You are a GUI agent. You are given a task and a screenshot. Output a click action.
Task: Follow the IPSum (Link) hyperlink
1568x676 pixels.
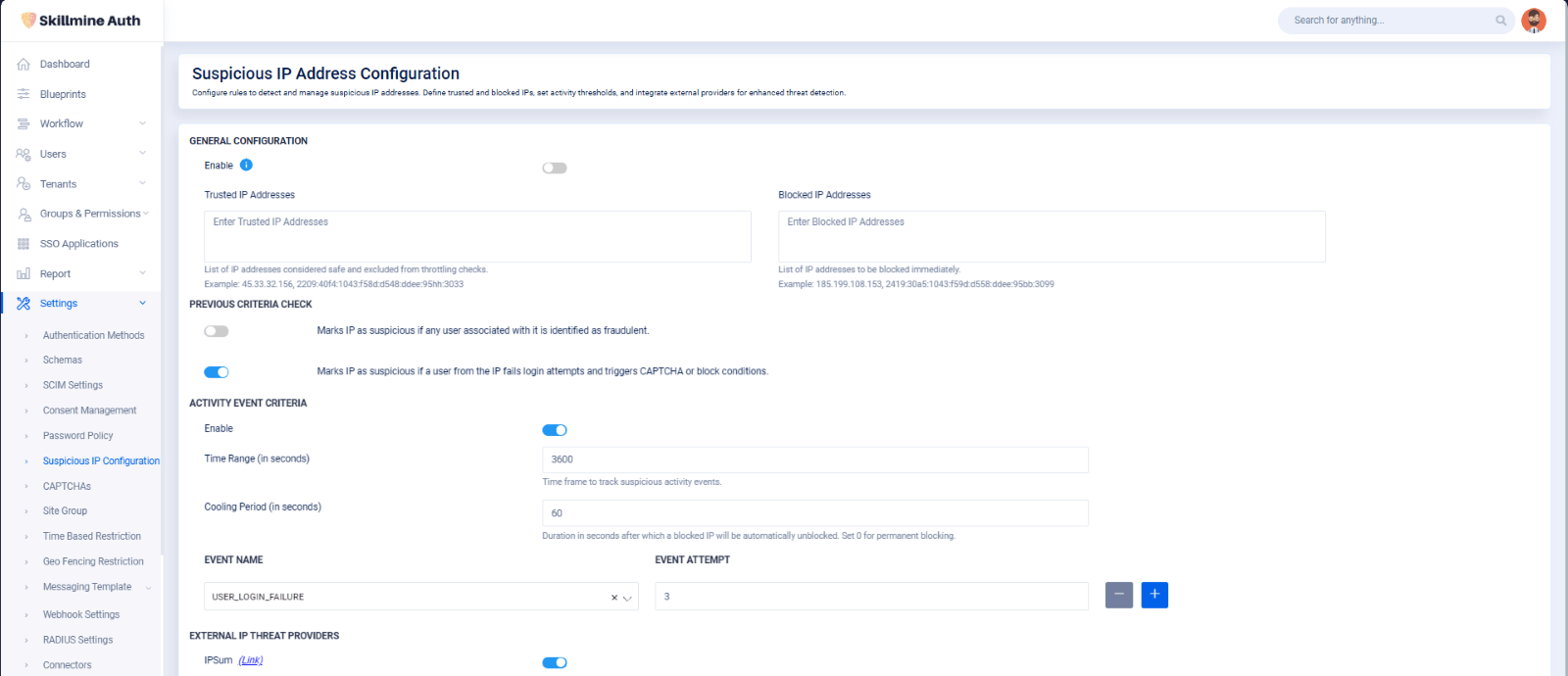click(x=251, y=660)
